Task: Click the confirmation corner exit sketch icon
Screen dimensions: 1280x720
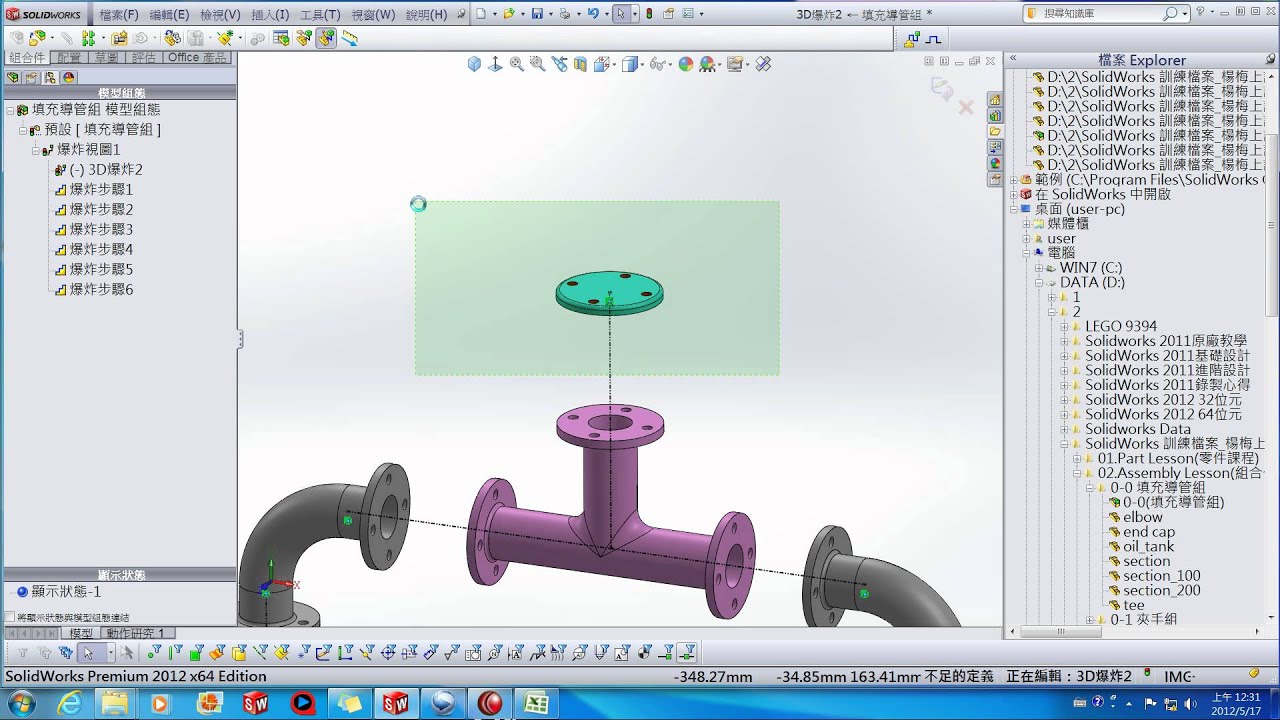Action: click(x=941, y=89)
